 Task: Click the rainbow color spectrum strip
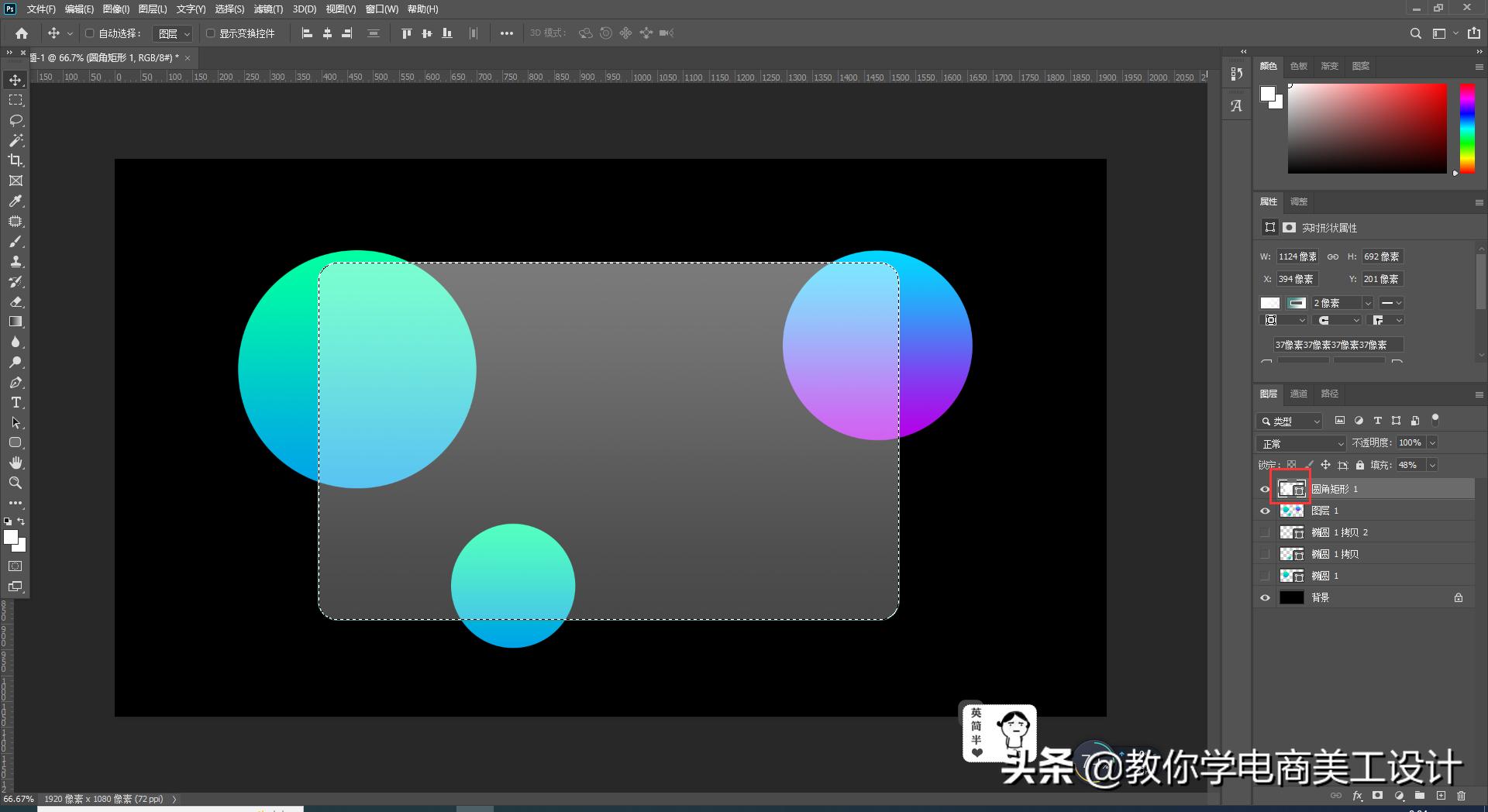pyautogui.click(x=1466, y=128)
